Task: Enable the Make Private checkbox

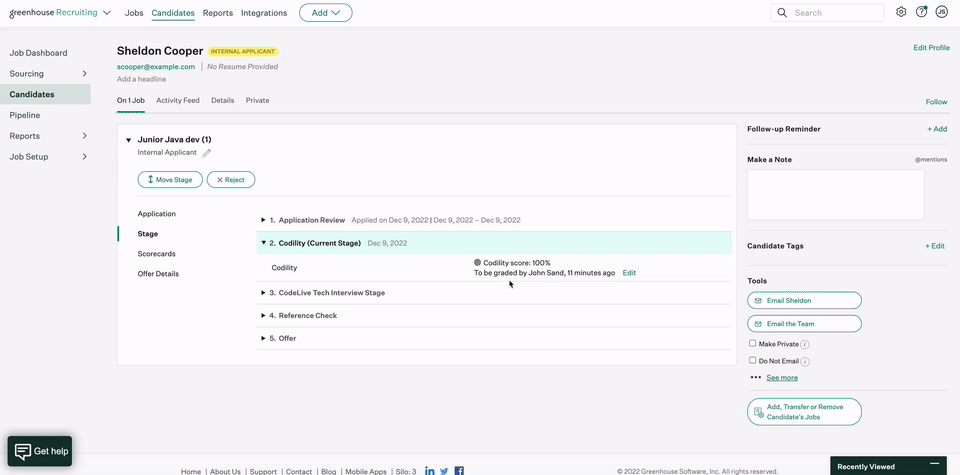Action: coord(752,343)
